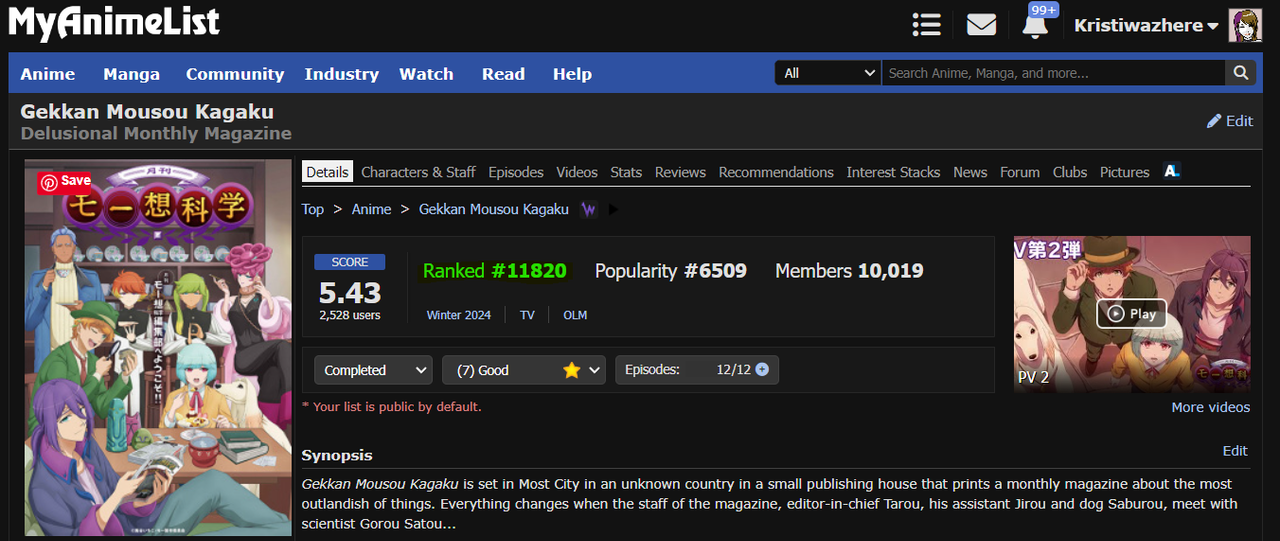Open the Community menu
1280x541 pixels.
pos(235,74)
